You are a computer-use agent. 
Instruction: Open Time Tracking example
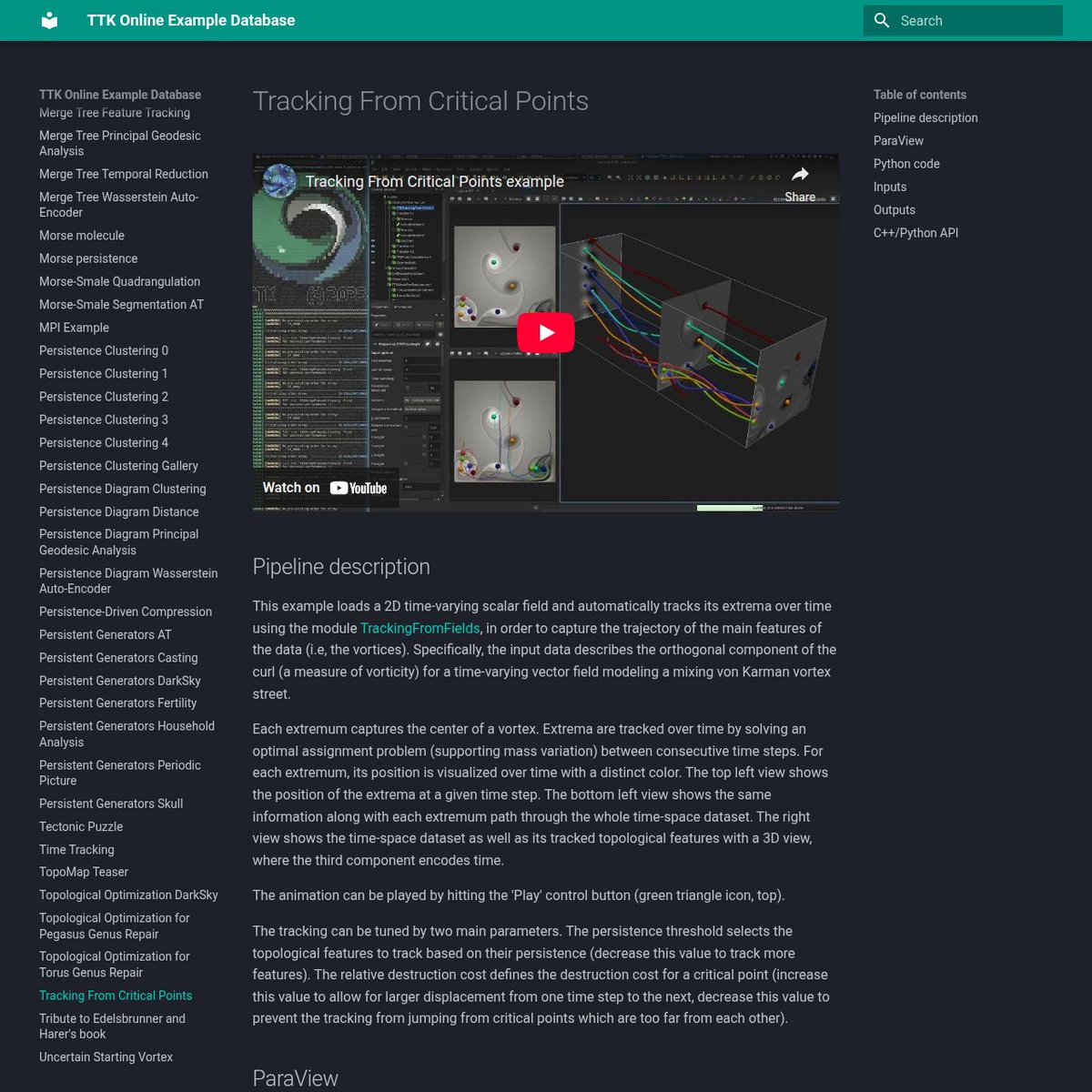76,849
